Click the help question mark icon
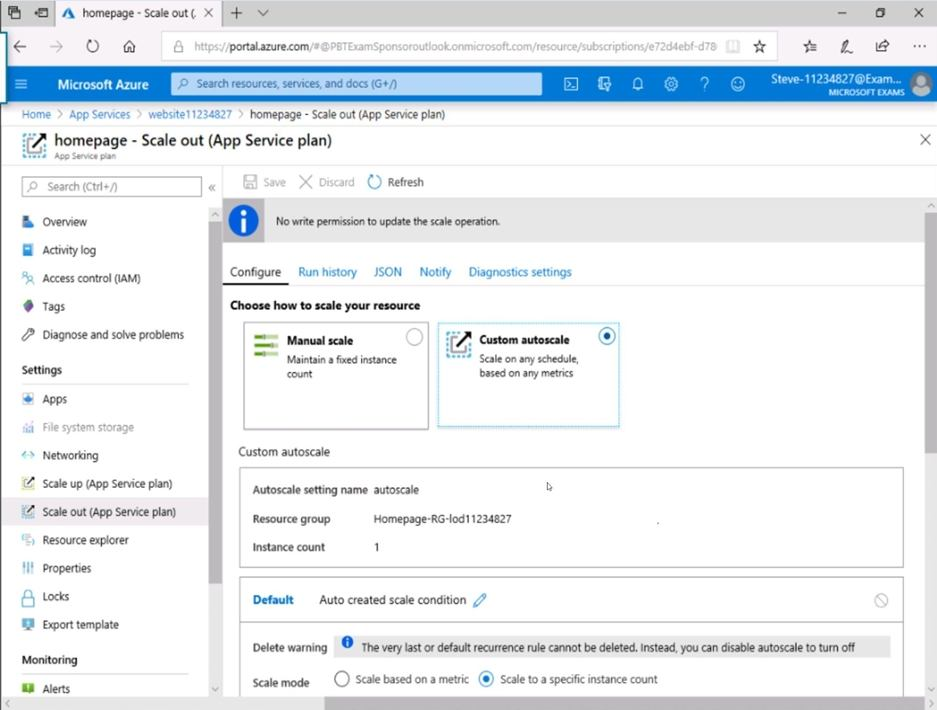Screen dimensions: 937x710 (704, 85)
